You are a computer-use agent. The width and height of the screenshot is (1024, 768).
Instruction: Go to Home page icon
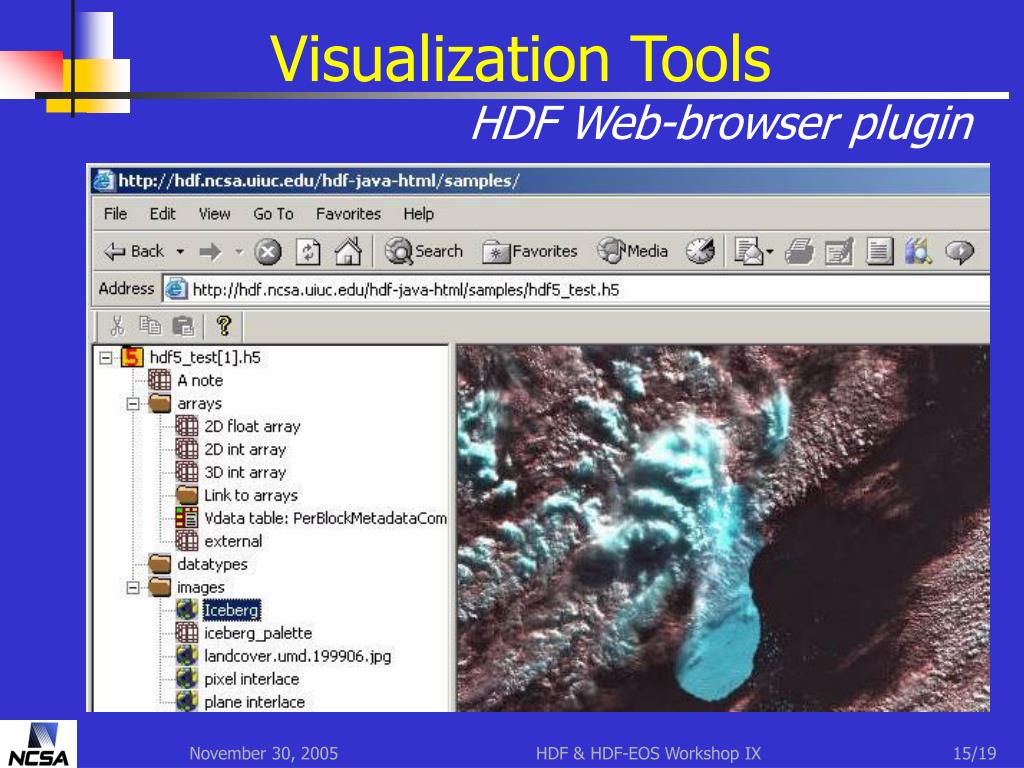[348, 251]
